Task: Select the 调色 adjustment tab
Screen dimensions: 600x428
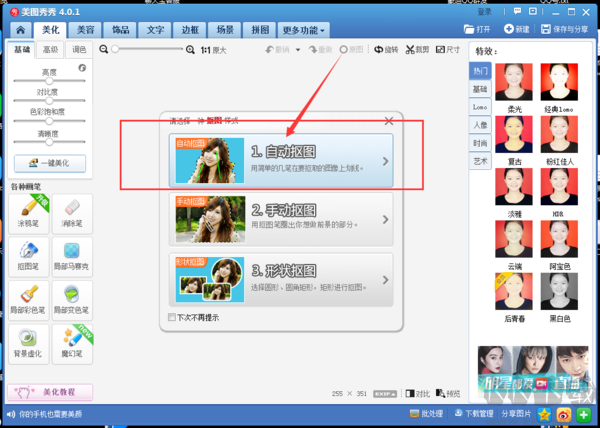Action: pos(79,50)
